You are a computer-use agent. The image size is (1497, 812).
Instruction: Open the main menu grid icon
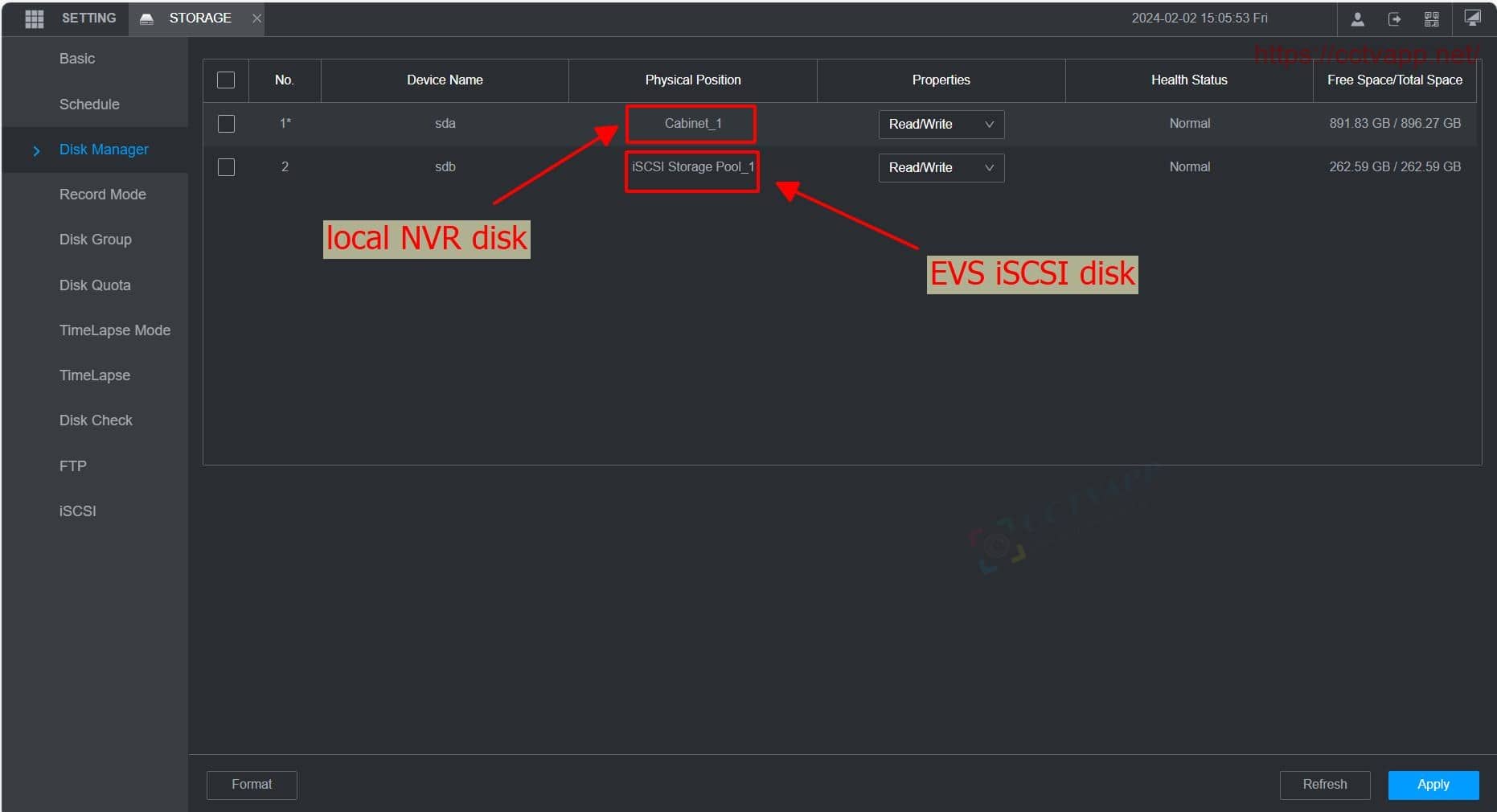tap(34, 18)
